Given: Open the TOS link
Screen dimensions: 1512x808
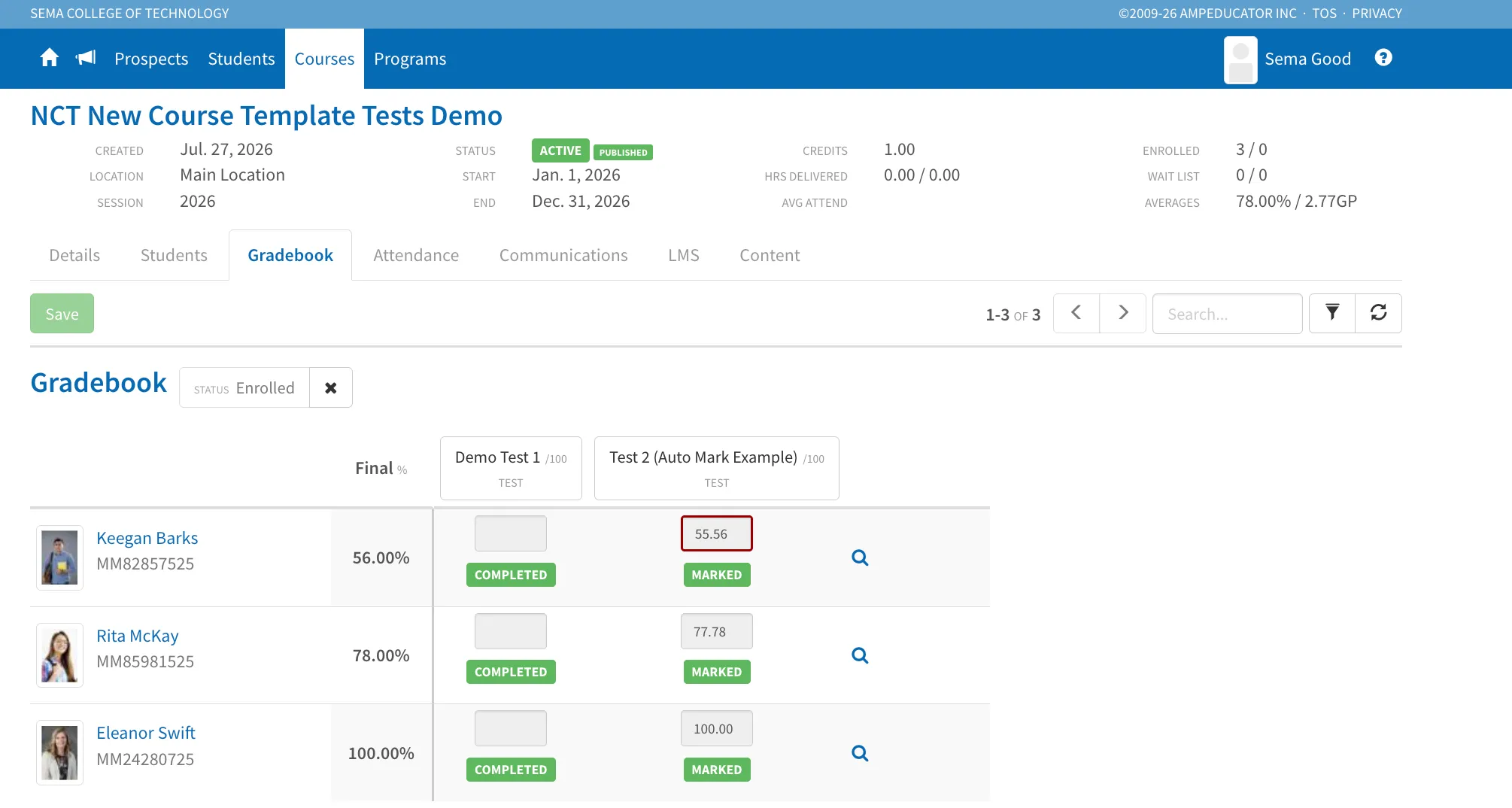Looking at the screenshot, I should tap(1324, 14).
